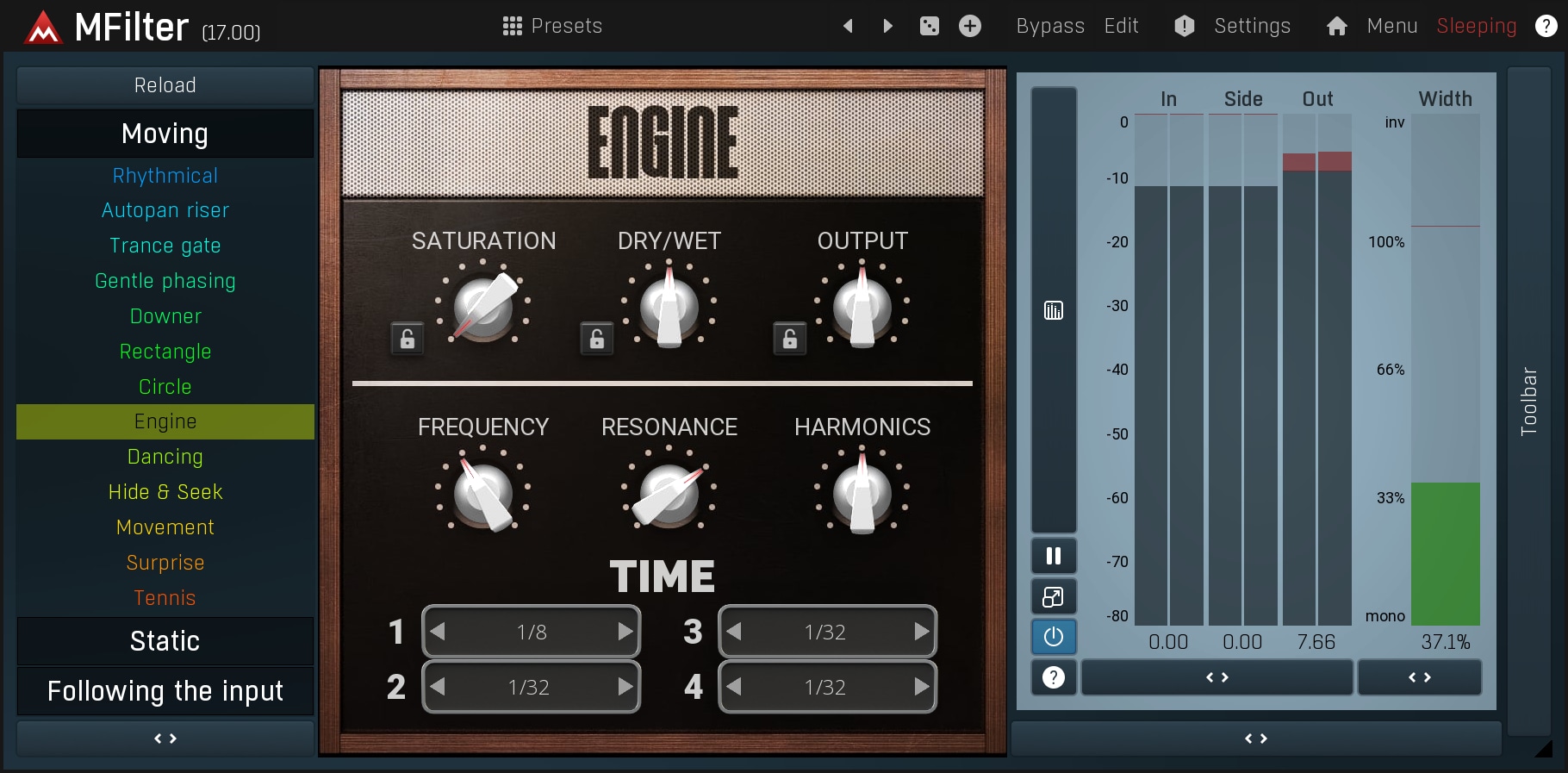Advance Time 1 value with right arrow

625,632
